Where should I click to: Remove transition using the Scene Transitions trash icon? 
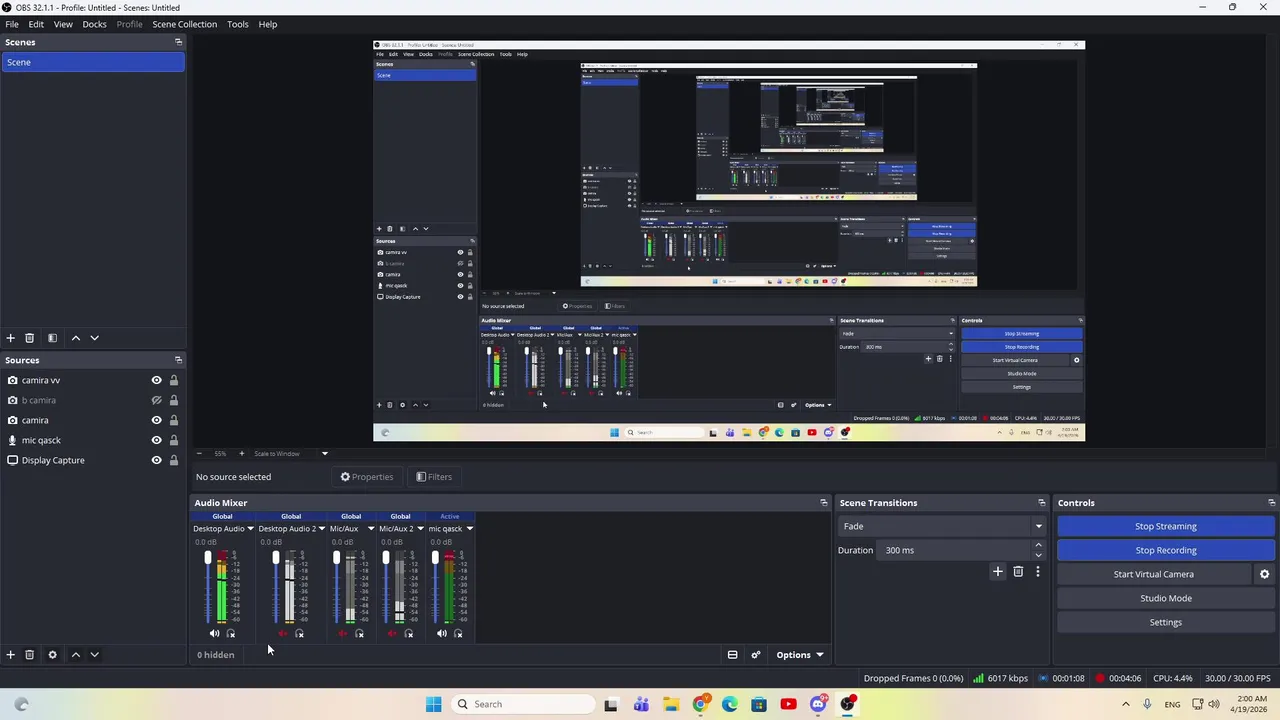(1018, 572)
